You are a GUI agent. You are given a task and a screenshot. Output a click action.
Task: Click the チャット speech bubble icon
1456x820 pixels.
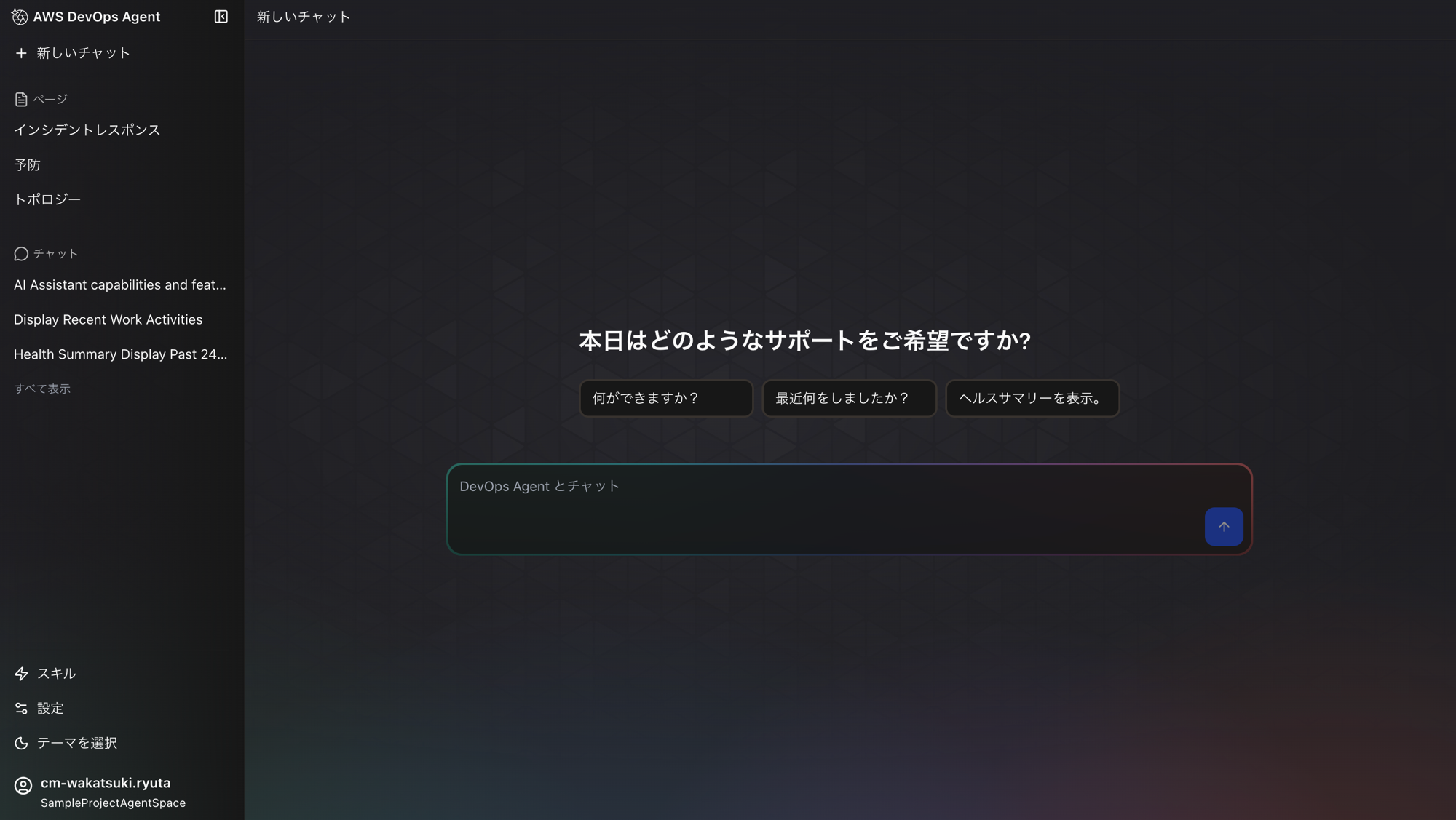(x=21, y=254)
